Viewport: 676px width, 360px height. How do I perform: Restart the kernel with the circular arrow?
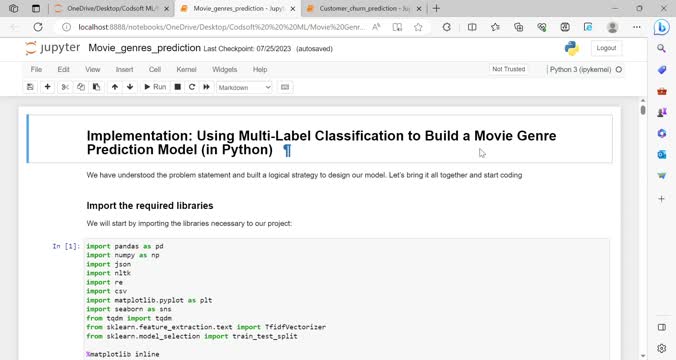pos(192,87)
